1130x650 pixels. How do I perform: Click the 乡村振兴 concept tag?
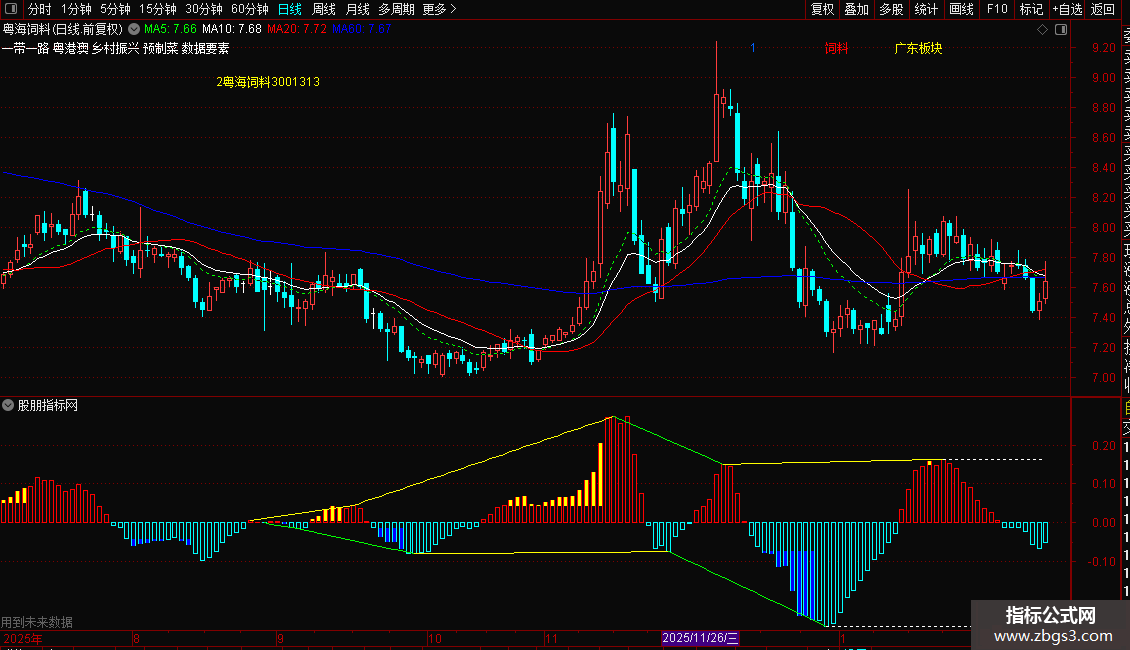tap(115, 48)
